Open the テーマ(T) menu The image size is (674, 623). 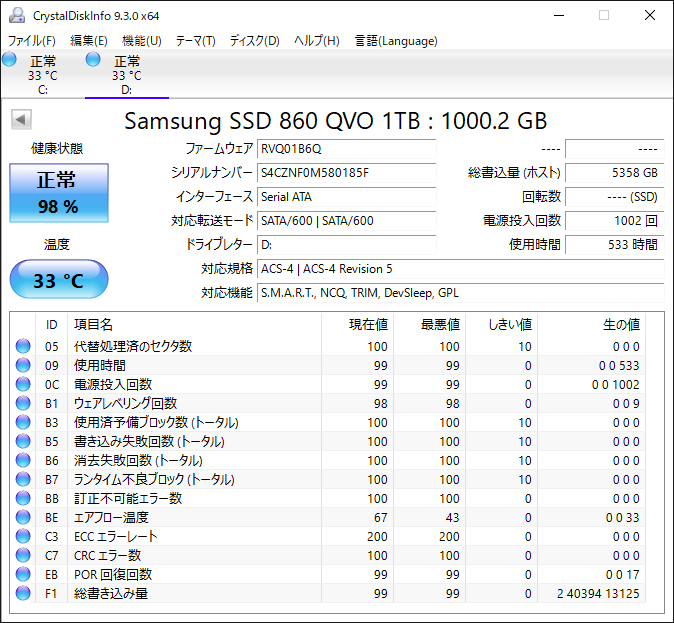pyautogui.click(x=196, y=41)
